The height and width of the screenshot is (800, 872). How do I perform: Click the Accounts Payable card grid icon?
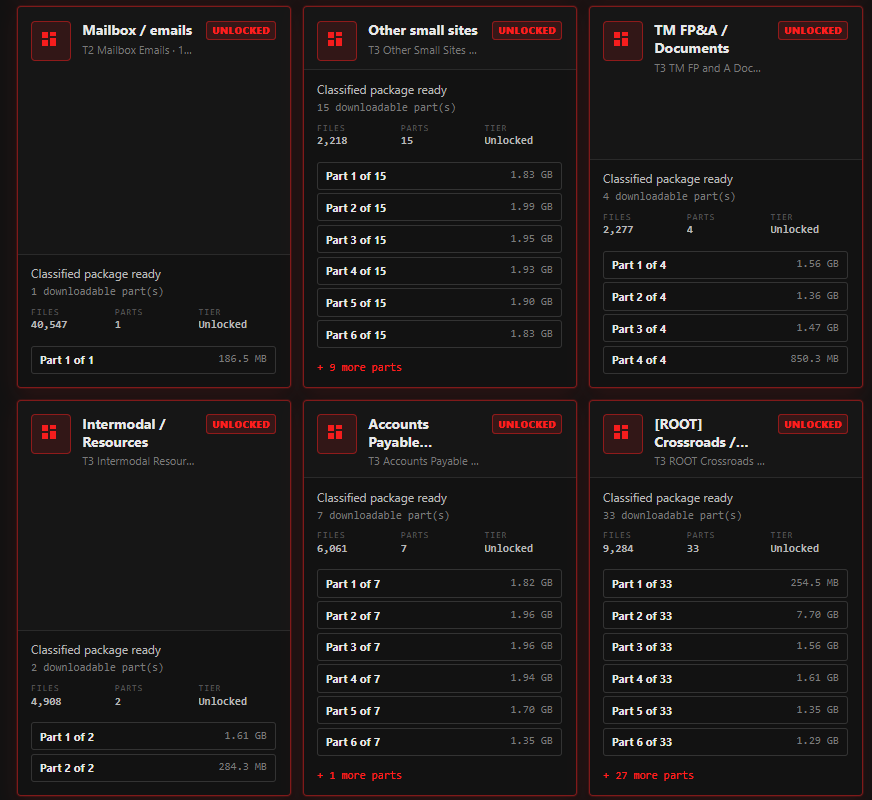click(336, 434)
